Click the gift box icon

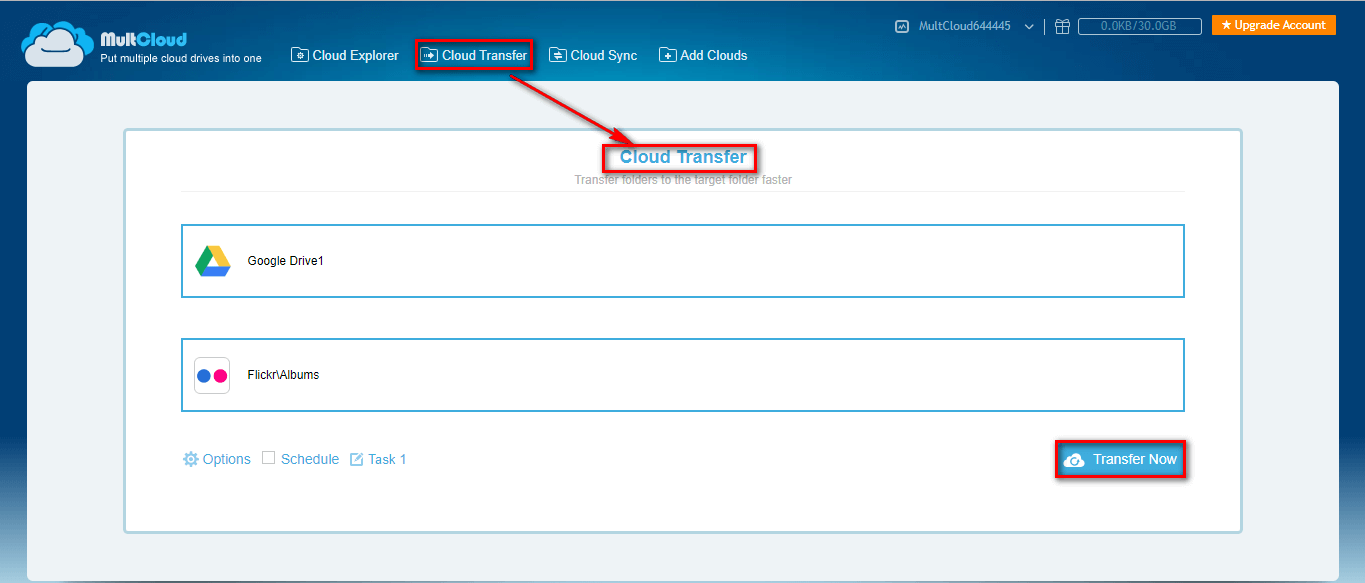pos(1062,27)
